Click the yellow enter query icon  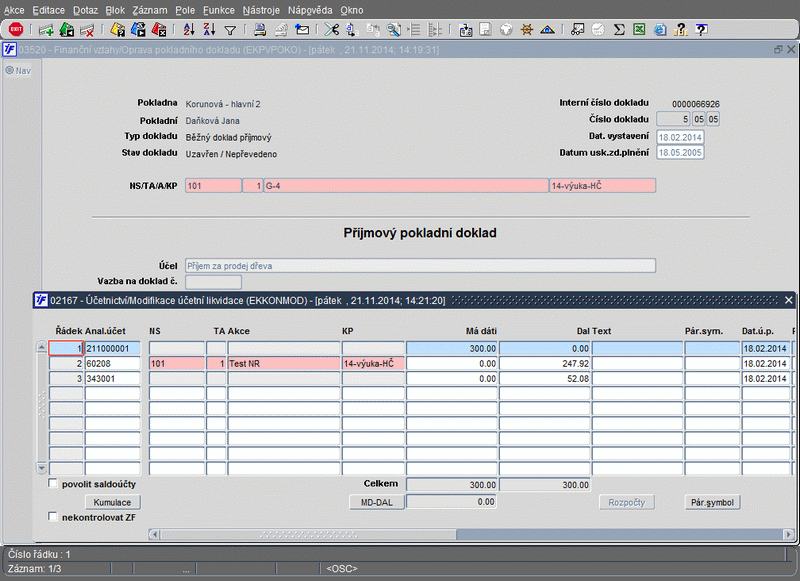pos(117,30)
